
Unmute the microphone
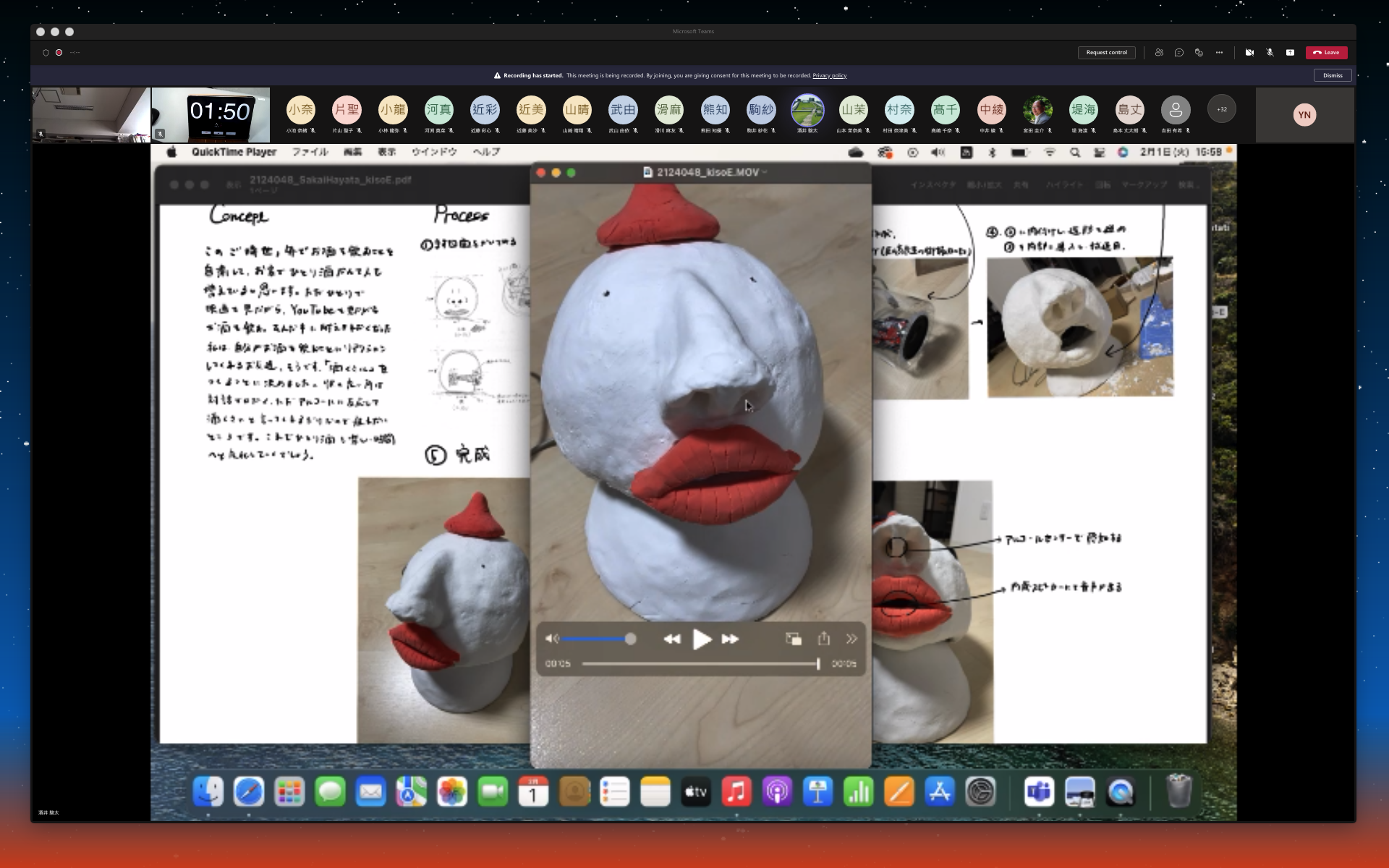pos(1270,53)
